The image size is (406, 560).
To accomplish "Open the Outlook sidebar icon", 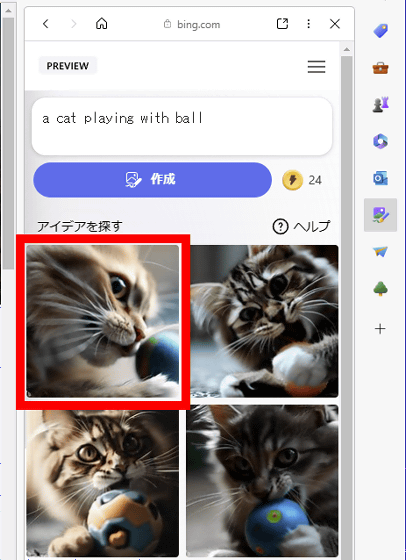I will 381,178.
